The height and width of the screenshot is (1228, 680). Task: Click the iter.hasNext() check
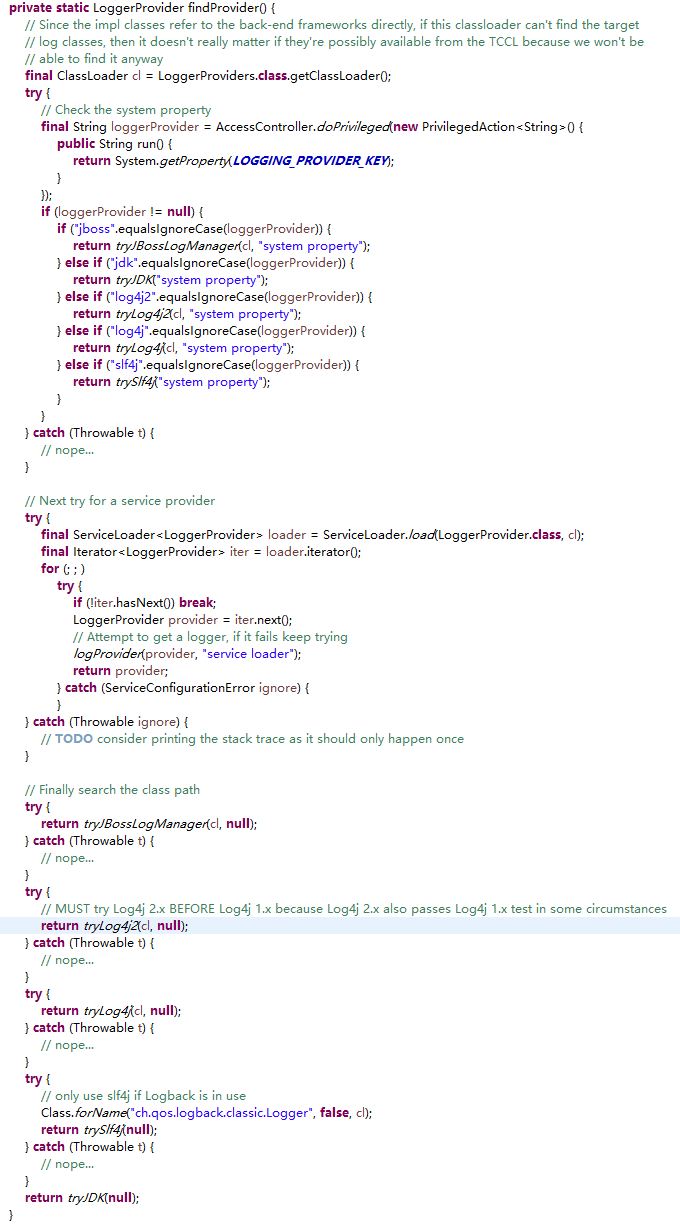(x=131, y=603)
